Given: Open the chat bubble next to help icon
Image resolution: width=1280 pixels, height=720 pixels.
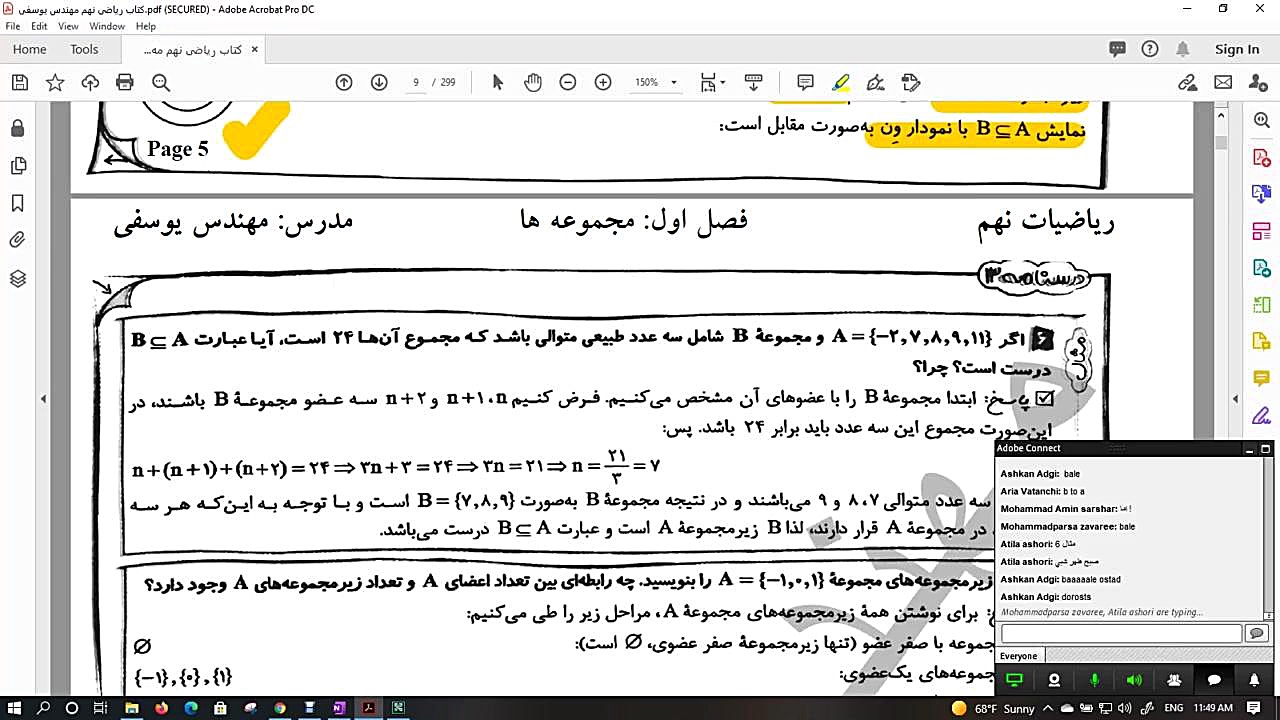Looking at the screenshot, I should (1117, 49).
